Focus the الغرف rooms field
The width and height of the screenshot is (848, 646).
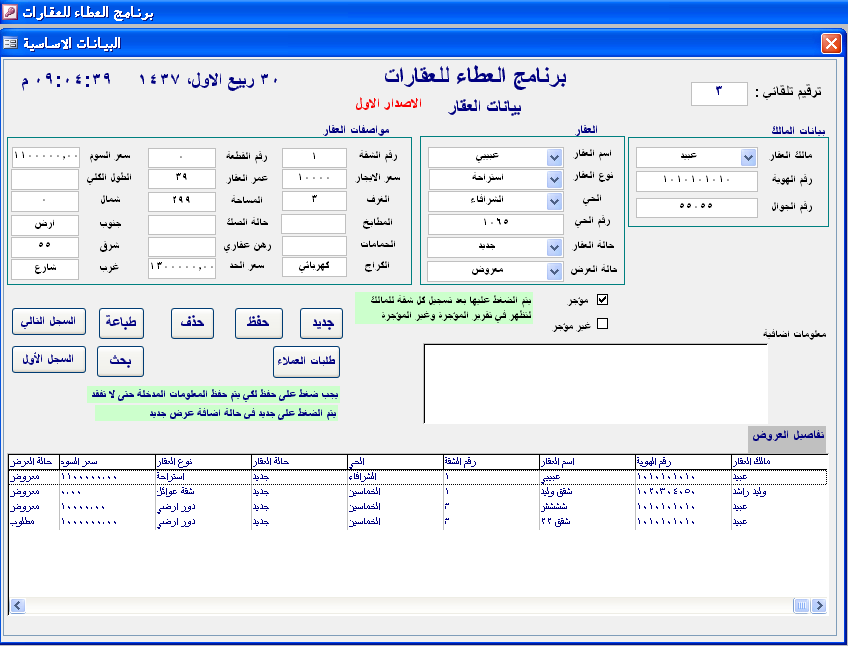[x=314, y=201]
